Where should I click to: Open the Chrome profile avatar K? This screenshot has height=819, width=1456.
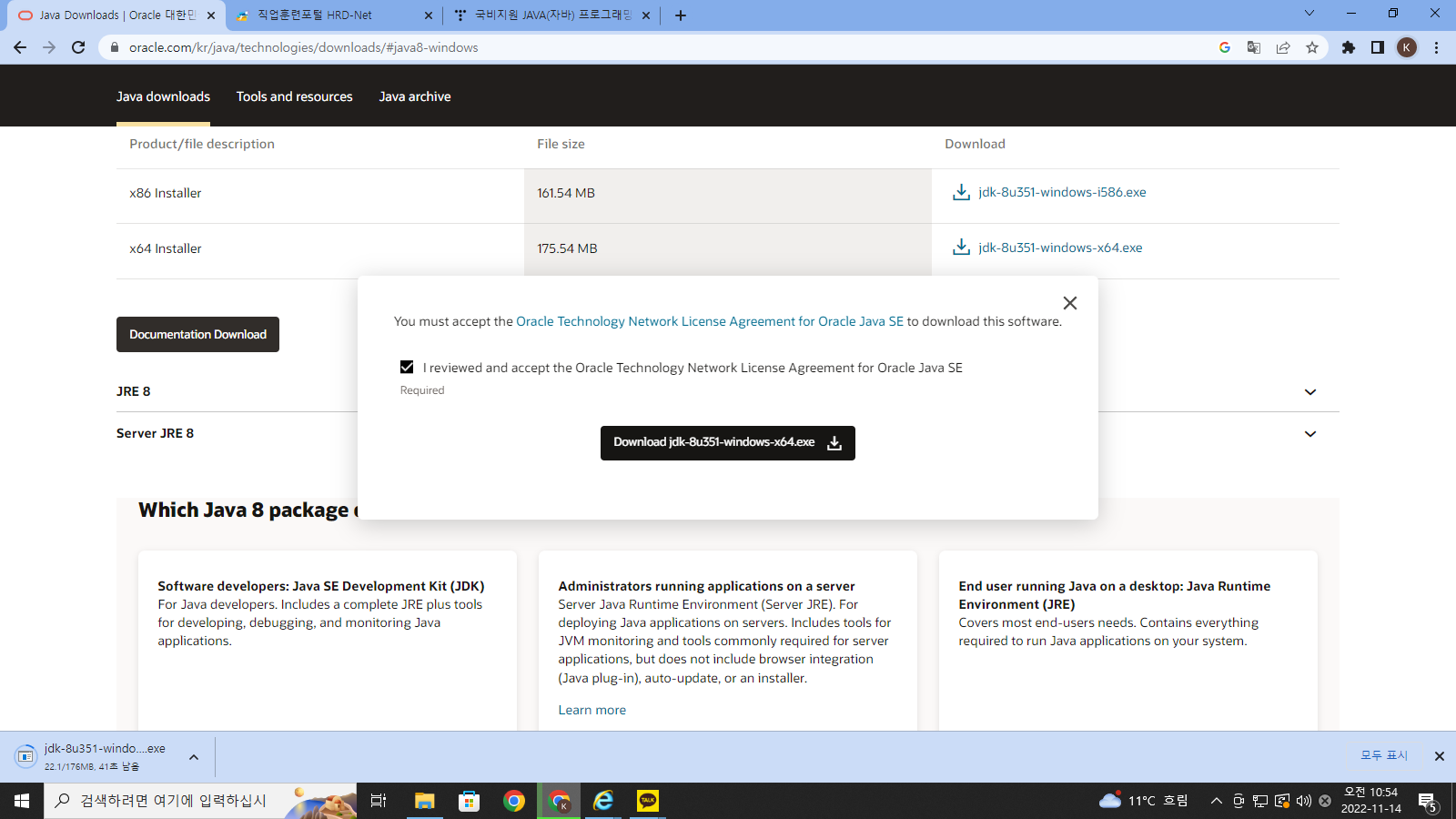(x=1407, y=47)
